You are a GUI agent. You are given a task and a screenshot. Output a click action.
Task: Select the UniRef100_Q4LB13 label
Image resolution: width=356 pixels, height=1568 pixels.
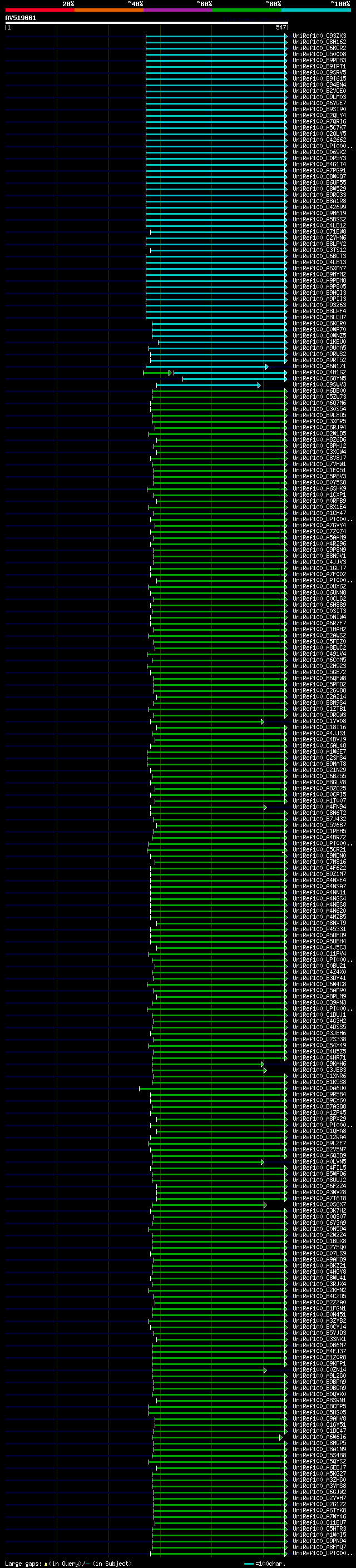coord(319,263)
